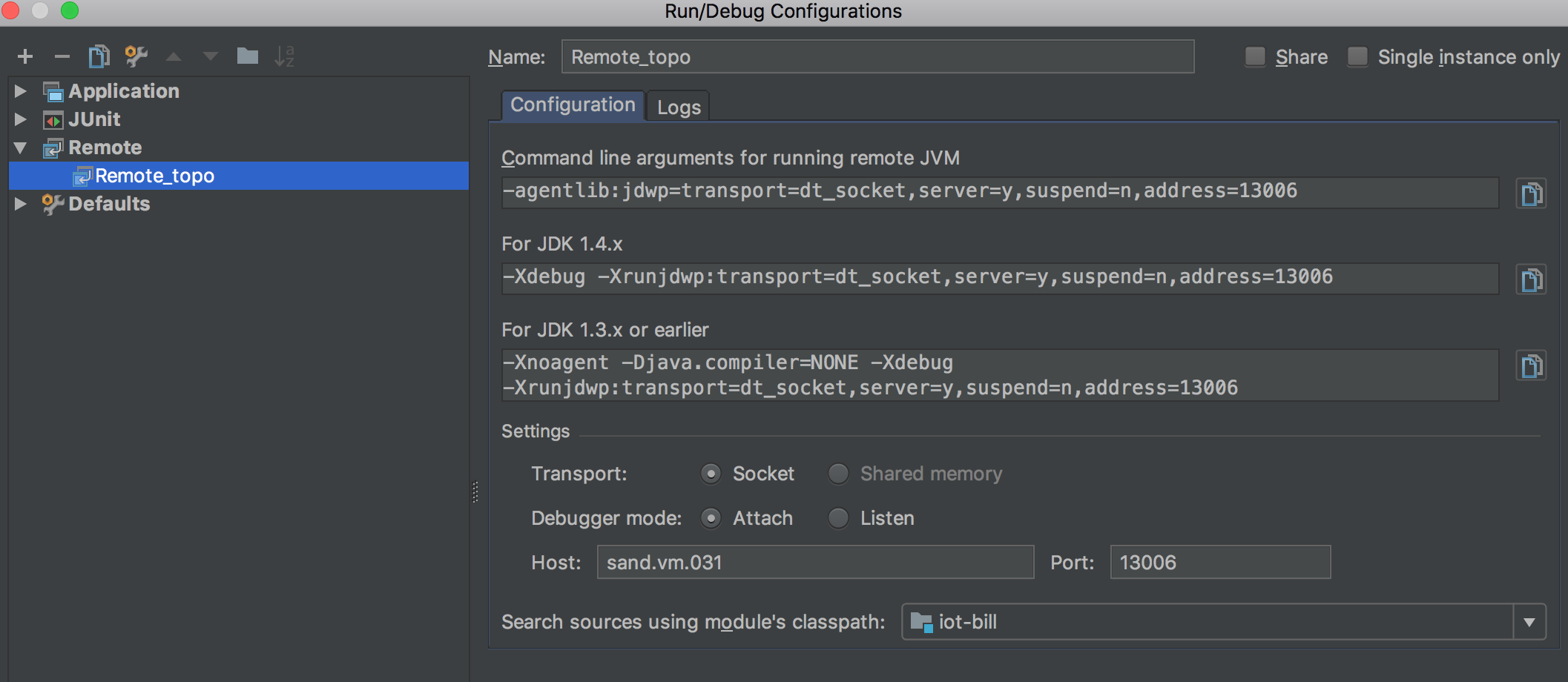Click the create new folder icon

(247, 56)
